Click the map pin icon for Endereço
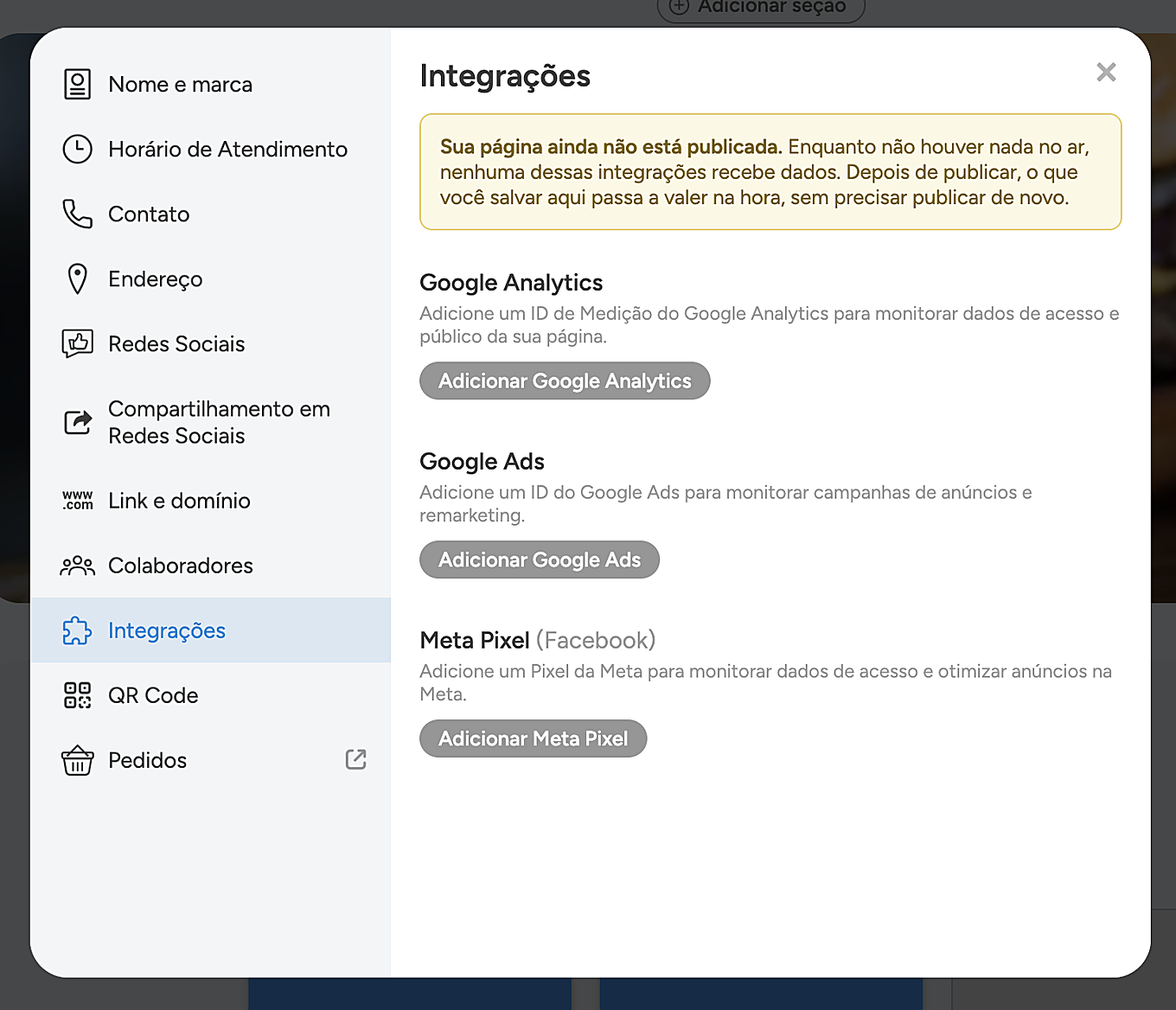Screen dimensions: 1176x1010 click(77, 278)
